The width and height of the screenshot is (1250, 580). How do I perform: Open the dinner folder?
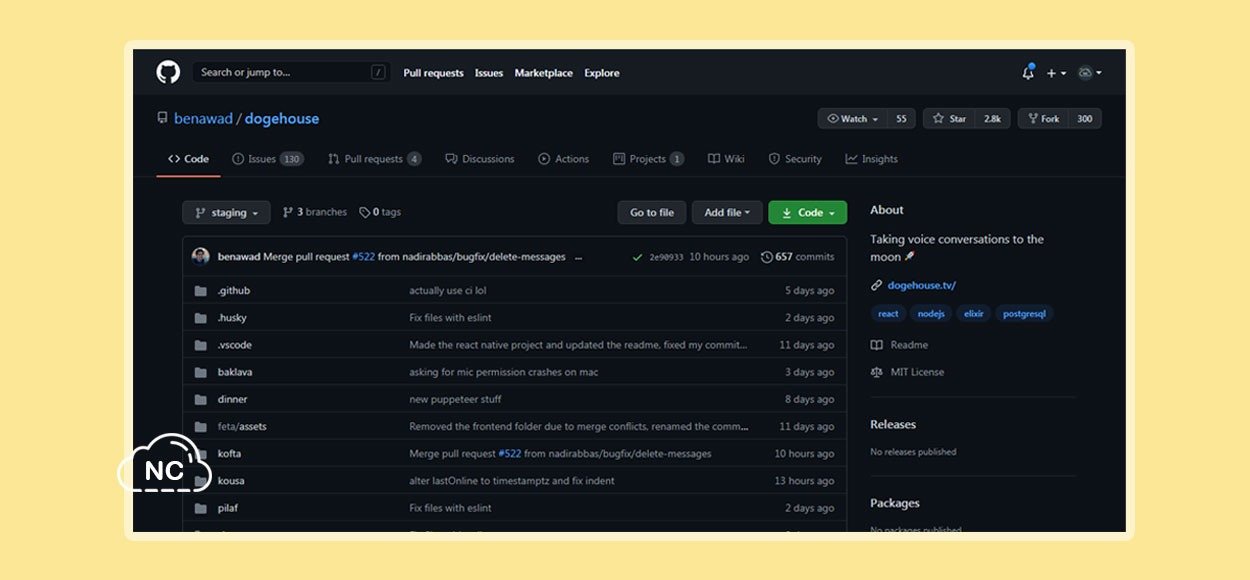[232, 399]
